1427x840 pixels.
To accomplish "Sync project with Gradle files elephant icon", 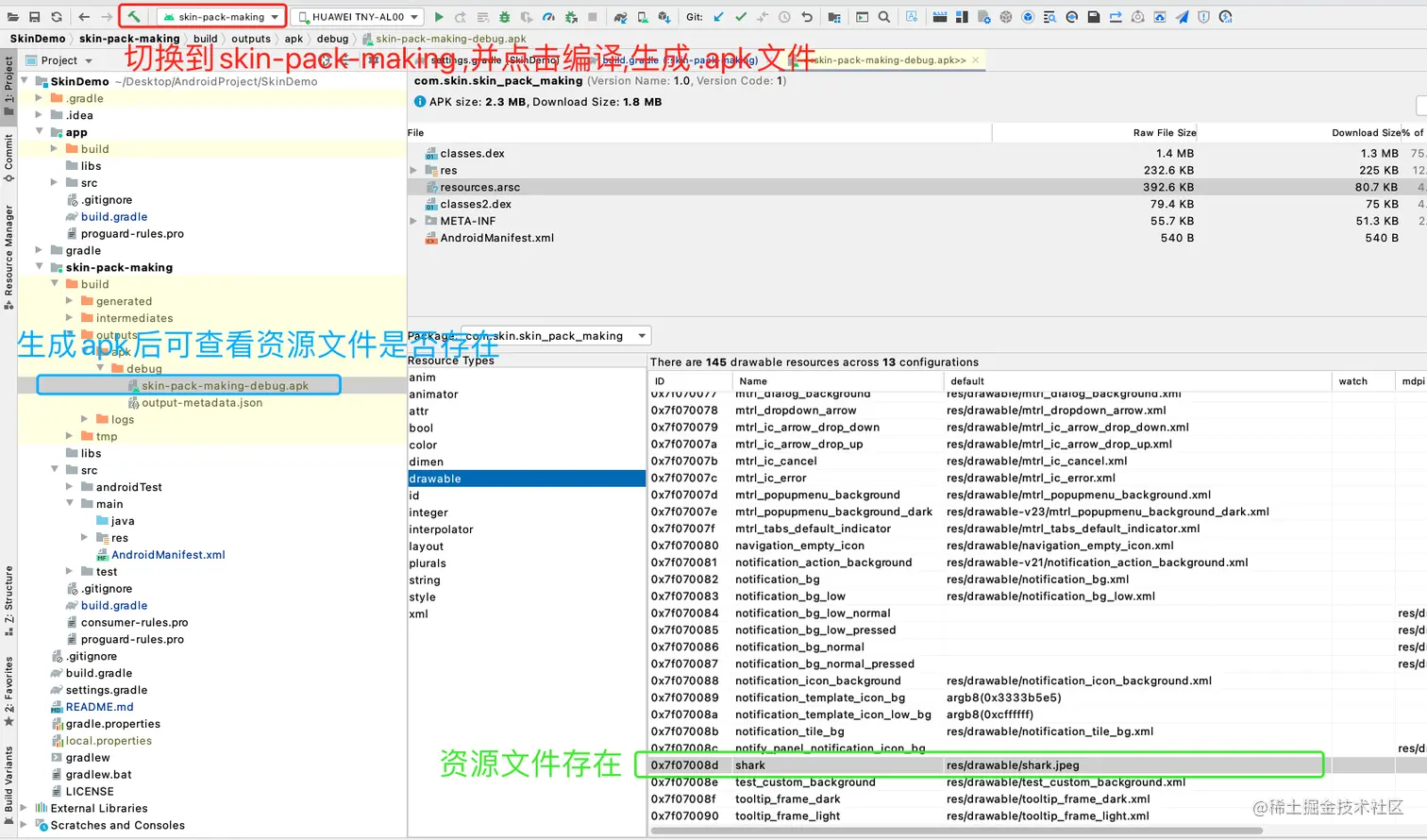I will (620, 17).
